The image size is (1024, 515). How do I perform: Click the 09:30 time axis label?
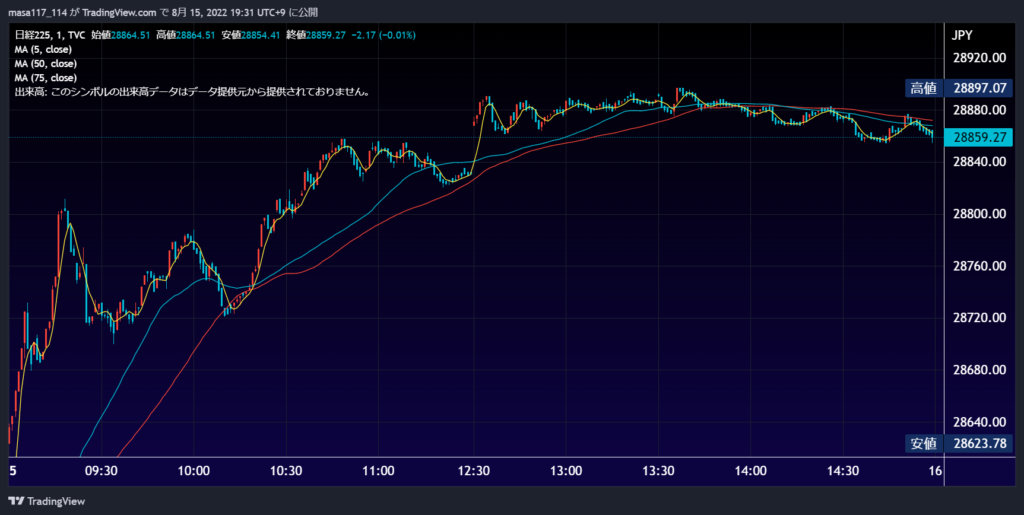click(x=102, y=471)
